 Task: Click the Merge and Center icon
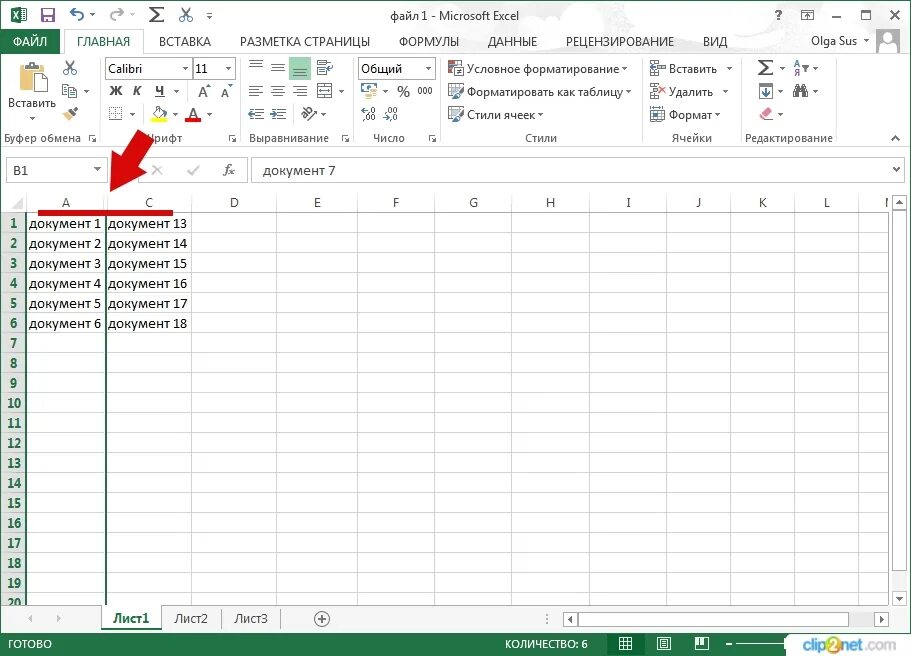pos(325,91)
